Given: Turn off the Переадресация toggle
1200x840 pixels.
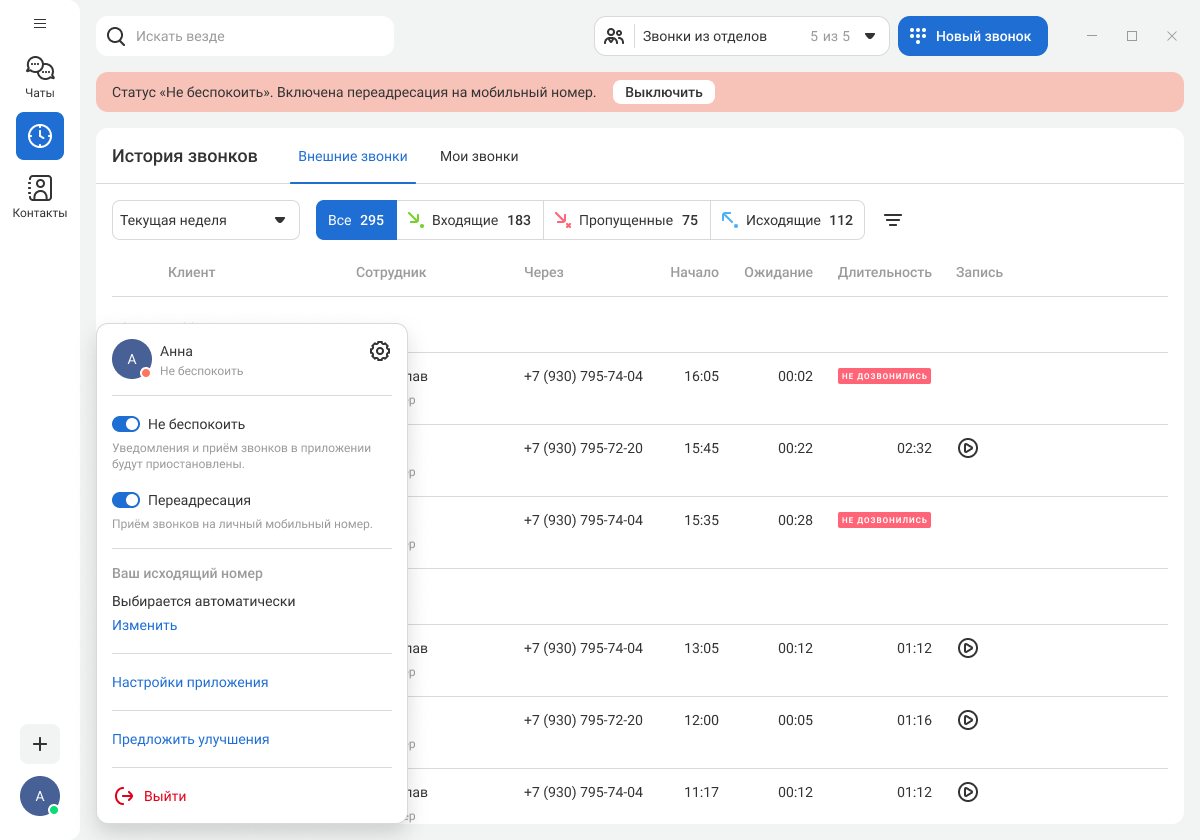Looking at the screenshot, I should [126, 500].
